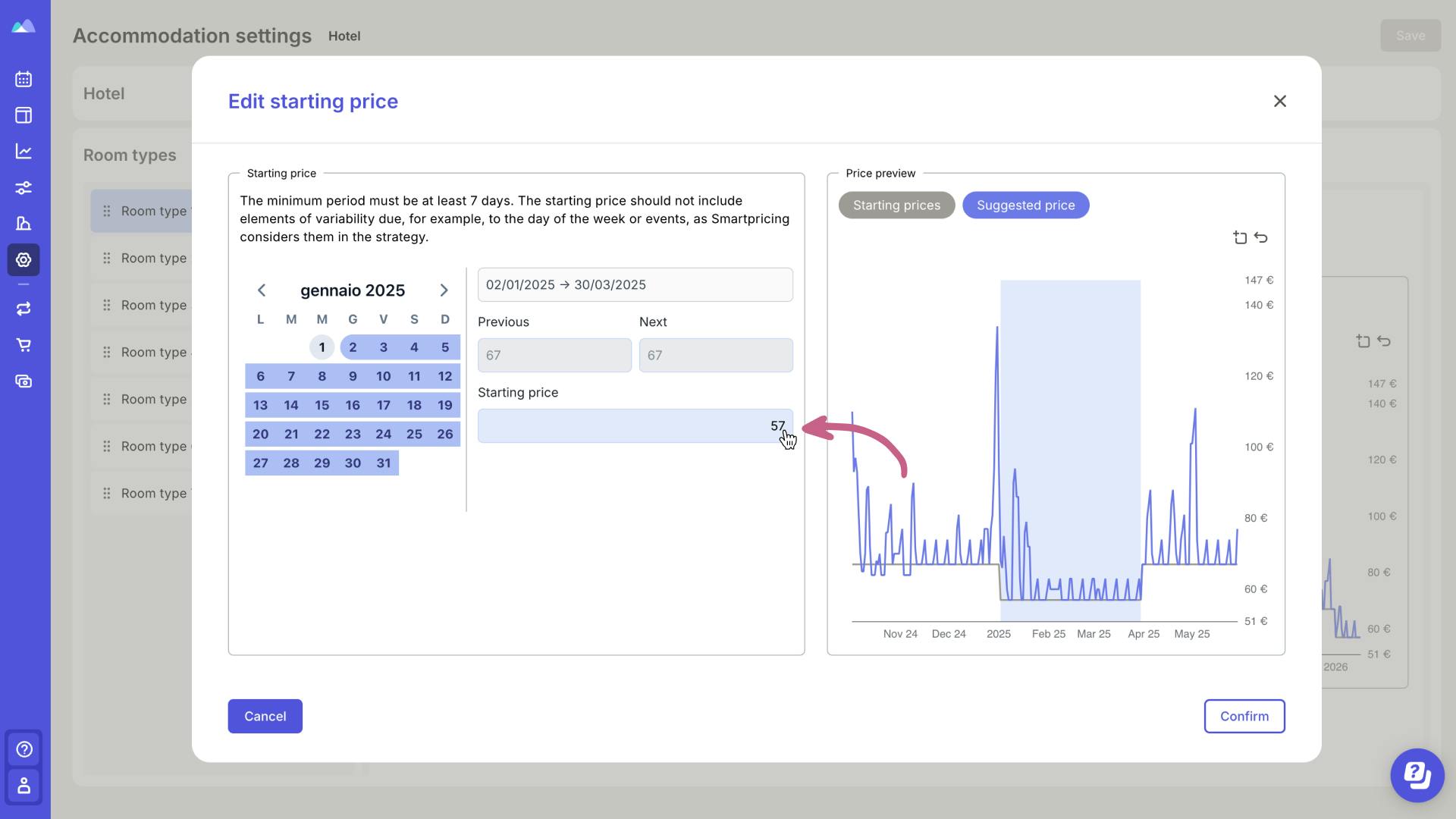Click the help question mark button
Viewport: 1456px width, 819px height.
click(x=24, y=749)
